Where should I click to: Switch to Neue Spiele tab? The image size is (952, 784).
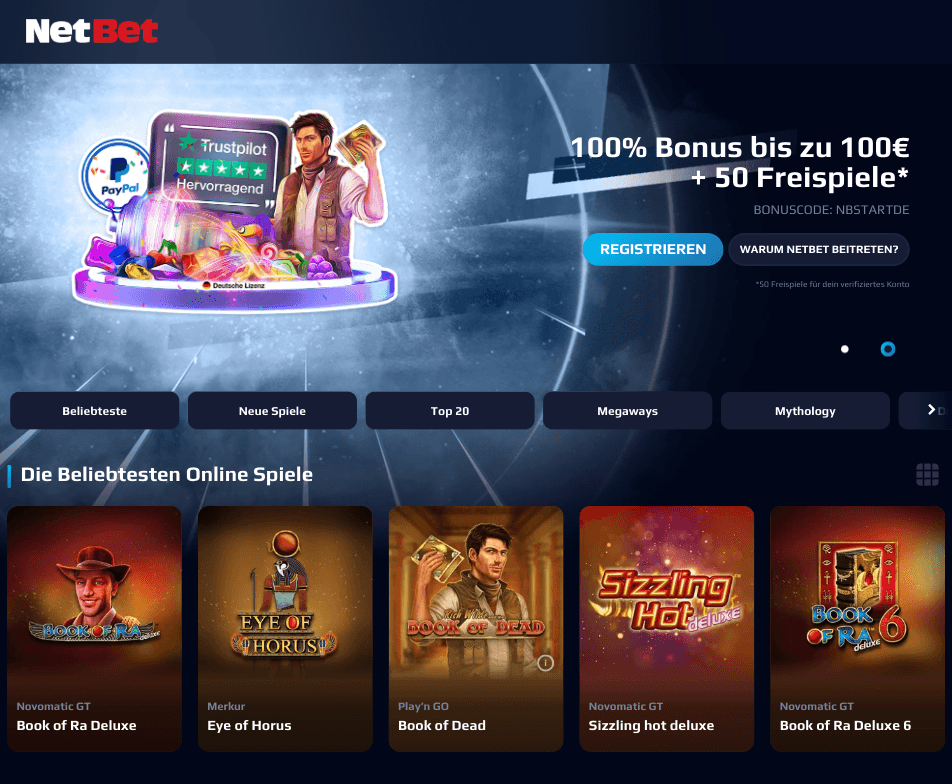tap(272, 411)
